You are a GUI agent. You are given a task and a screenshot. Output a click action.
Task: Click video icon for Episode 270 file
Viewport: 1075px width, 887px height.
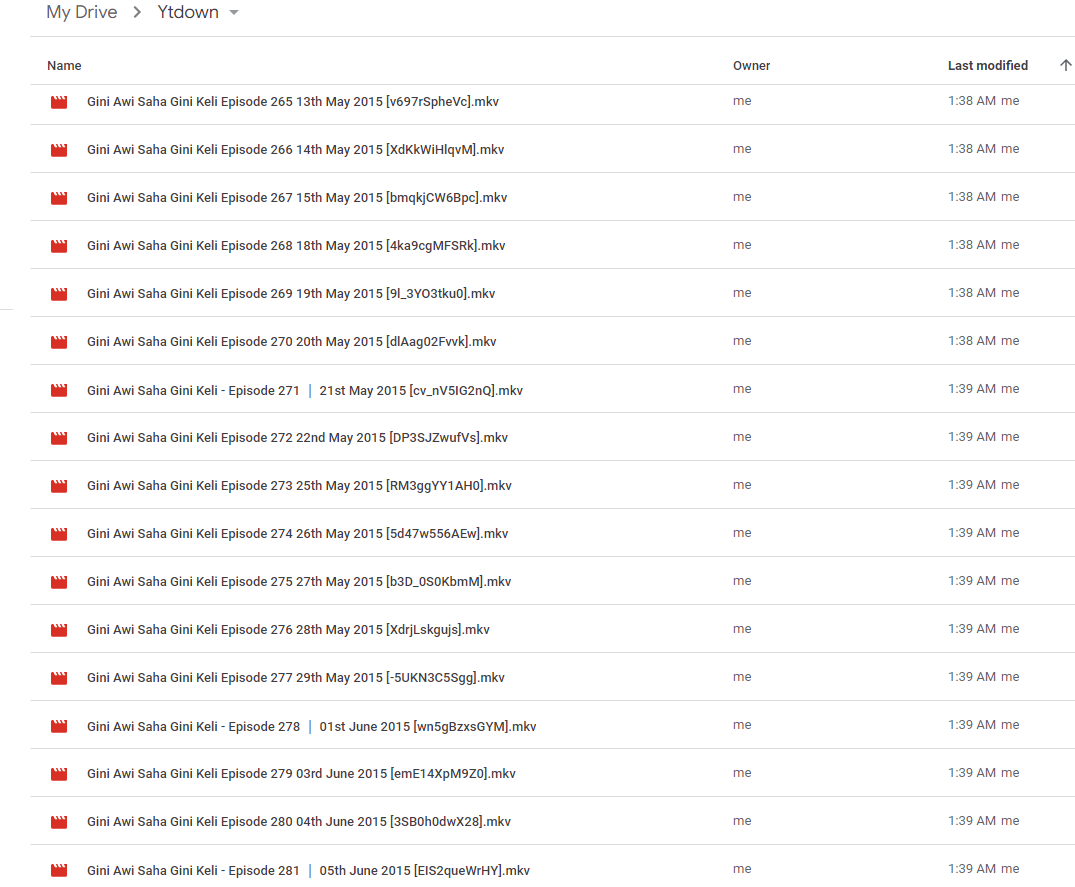pos(60,342)
